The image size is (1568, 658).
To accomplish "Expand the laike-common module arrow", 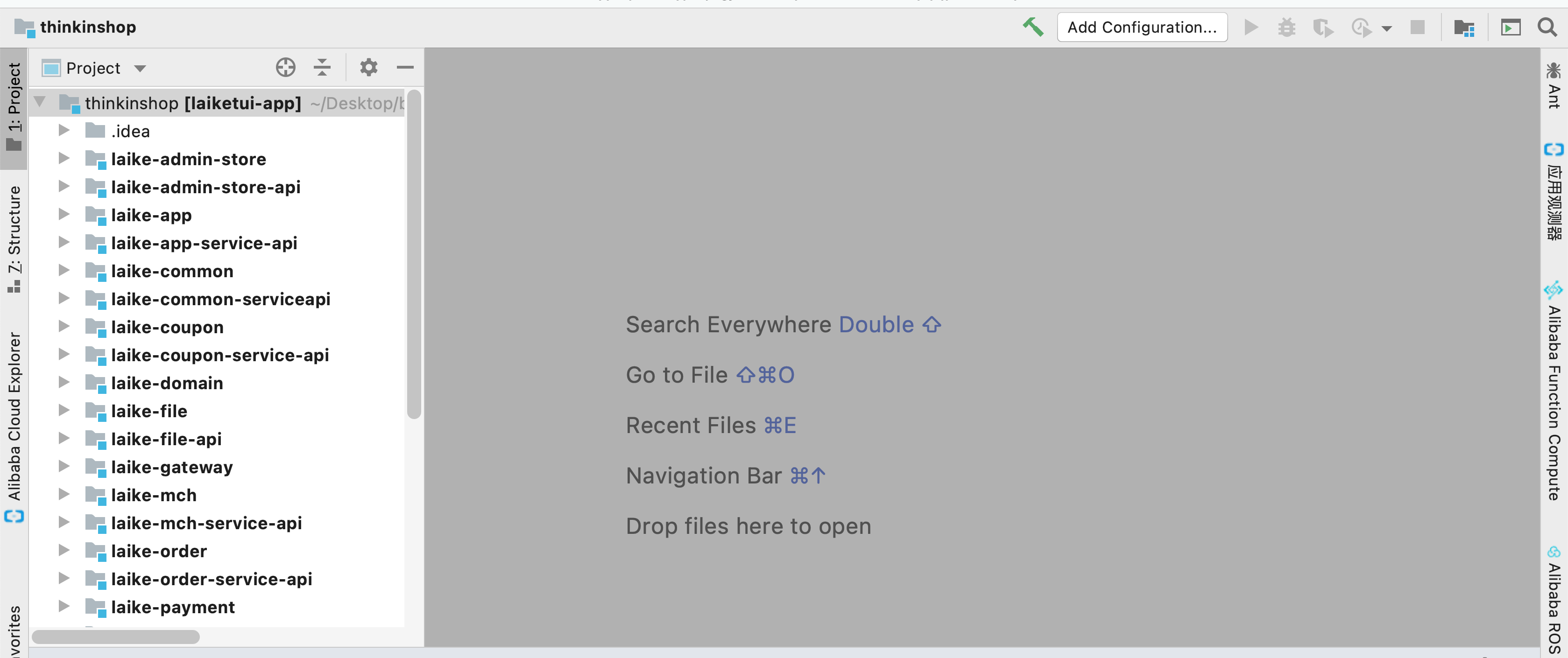I will click(x=64, y=270).
